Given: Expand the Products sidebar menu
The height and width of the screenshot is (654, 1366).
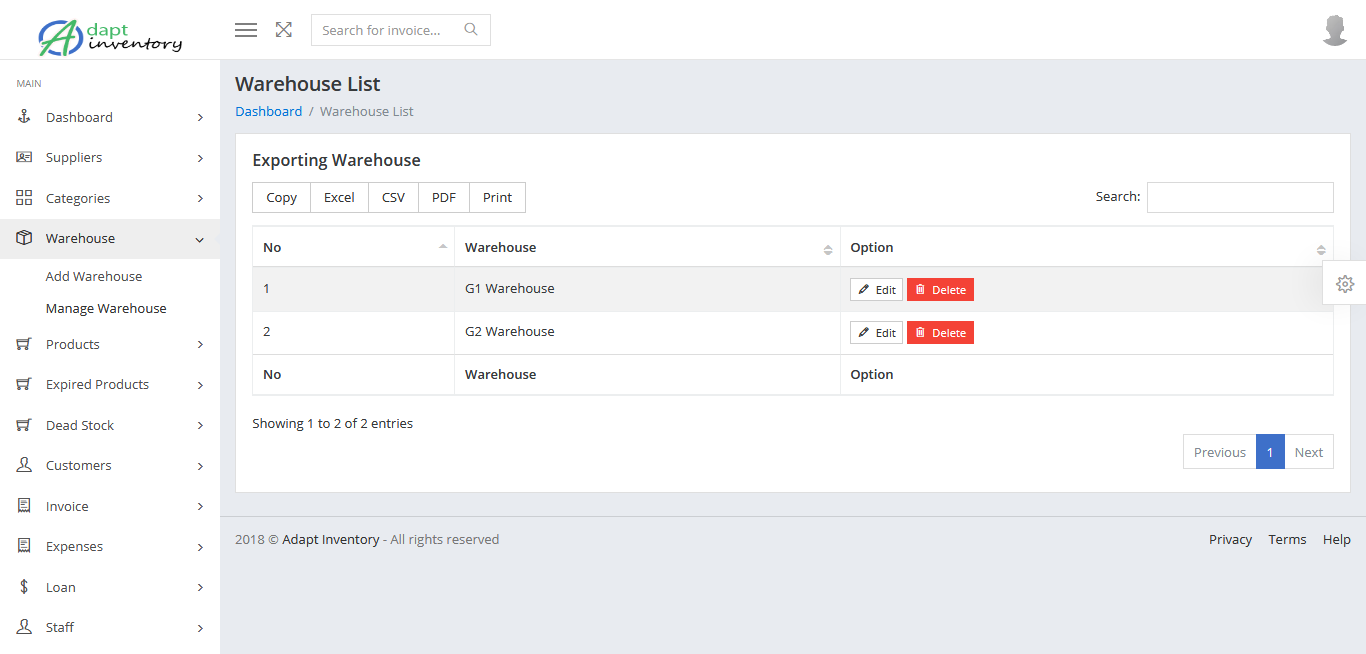Looking at the screenshot, I should (x=110, y=344).
